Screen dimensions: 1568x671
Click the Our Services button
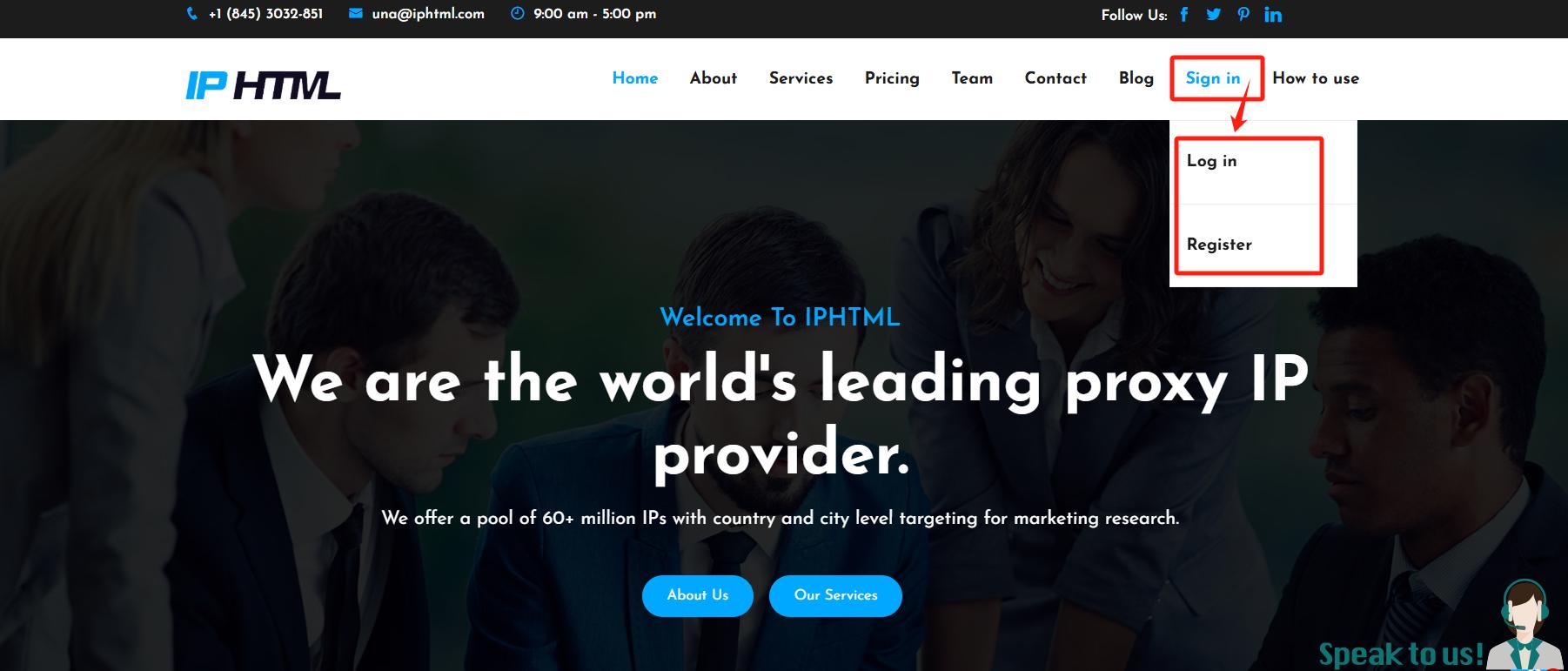tap(835, 595)
